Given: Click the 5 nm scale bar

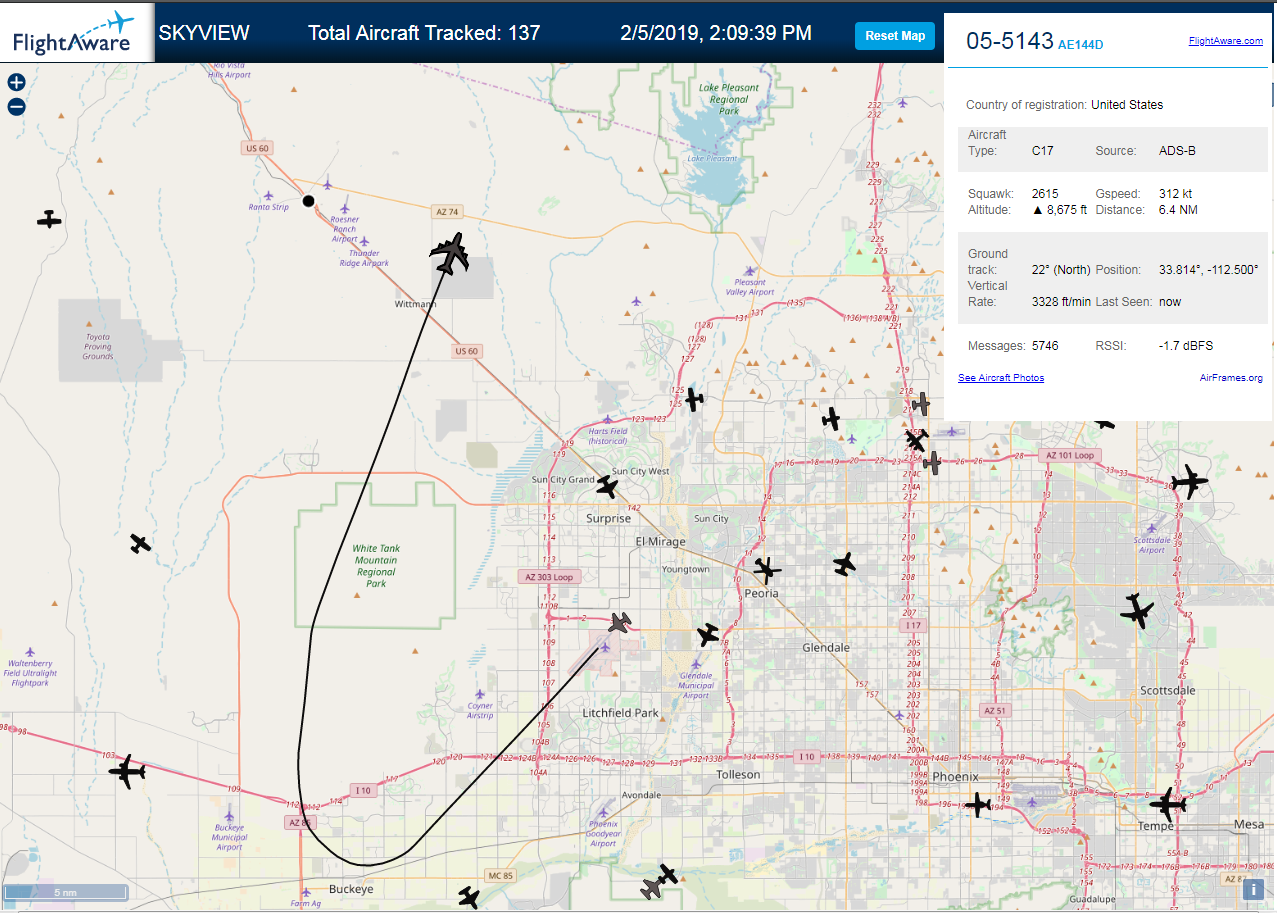Looking at the screenshot, I should pos(65,892).
